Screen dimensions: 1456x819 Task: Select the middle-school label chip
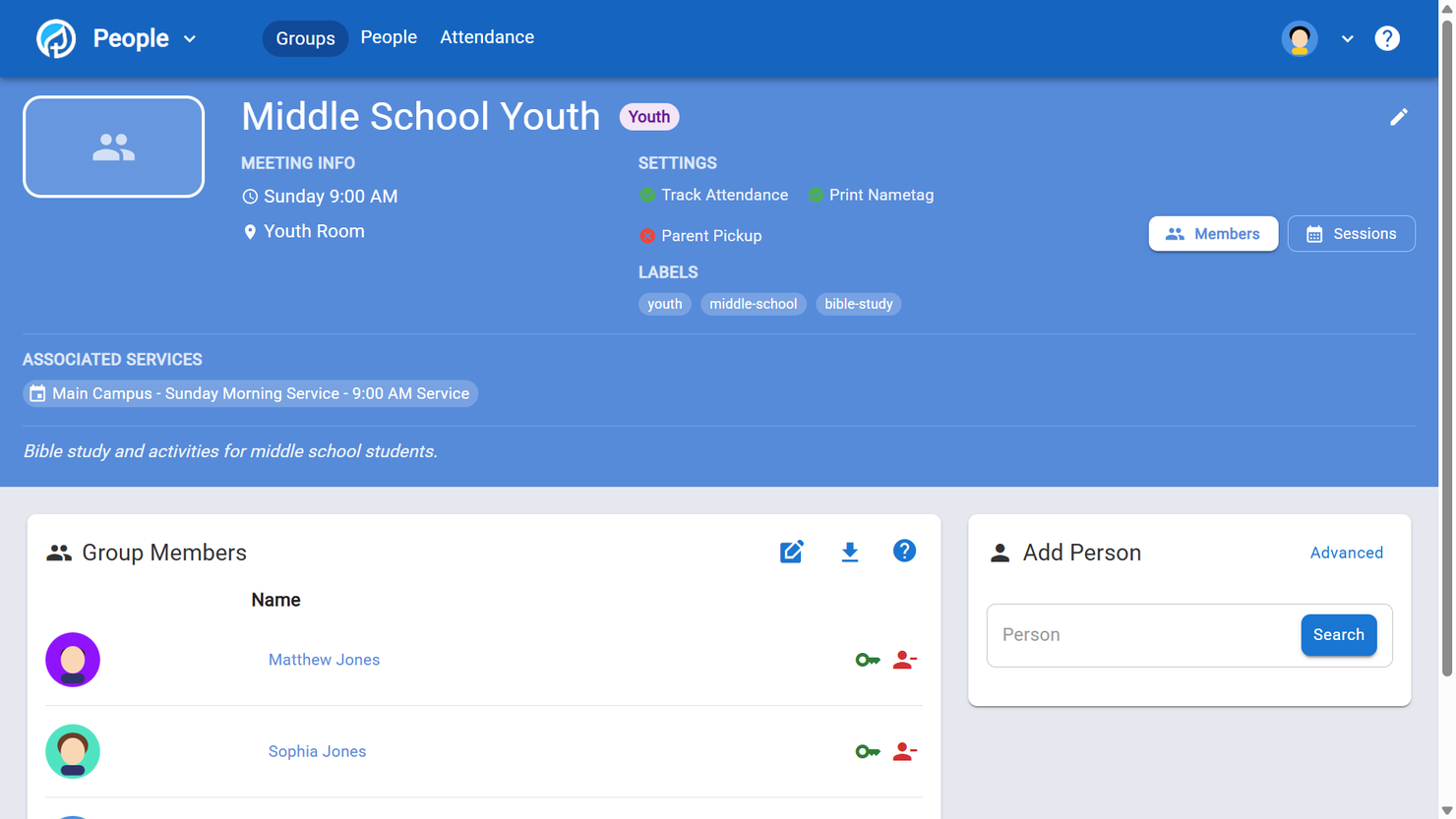pos(754,304)
